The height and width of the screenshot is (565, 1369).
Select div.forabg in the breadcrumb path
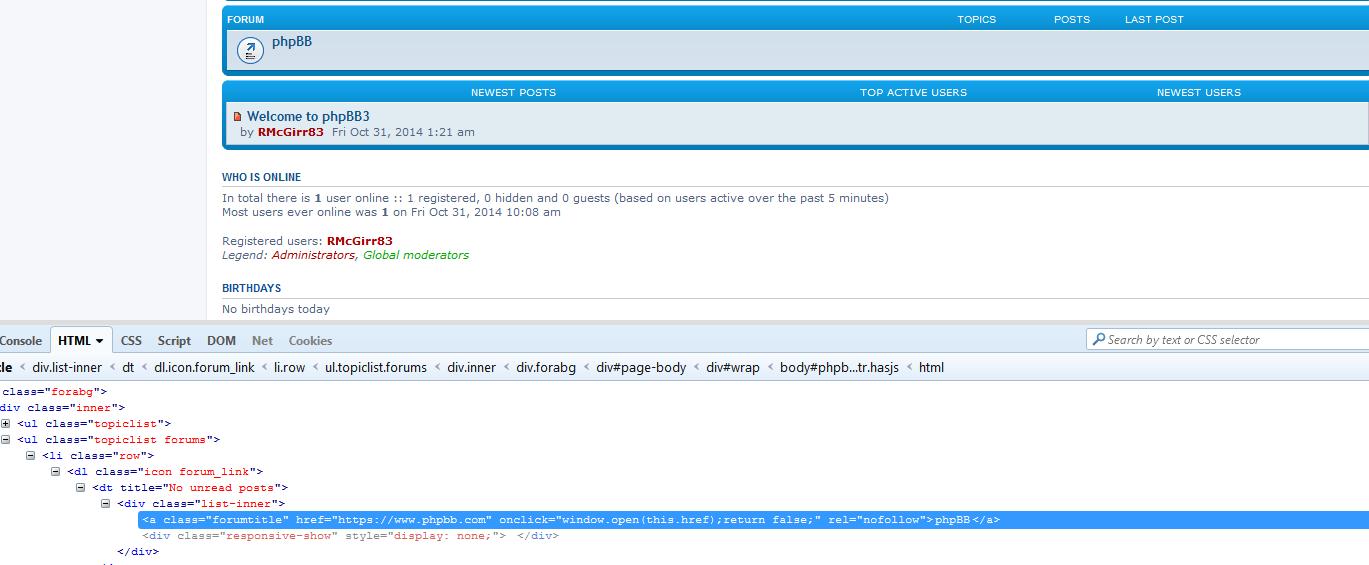546,367
